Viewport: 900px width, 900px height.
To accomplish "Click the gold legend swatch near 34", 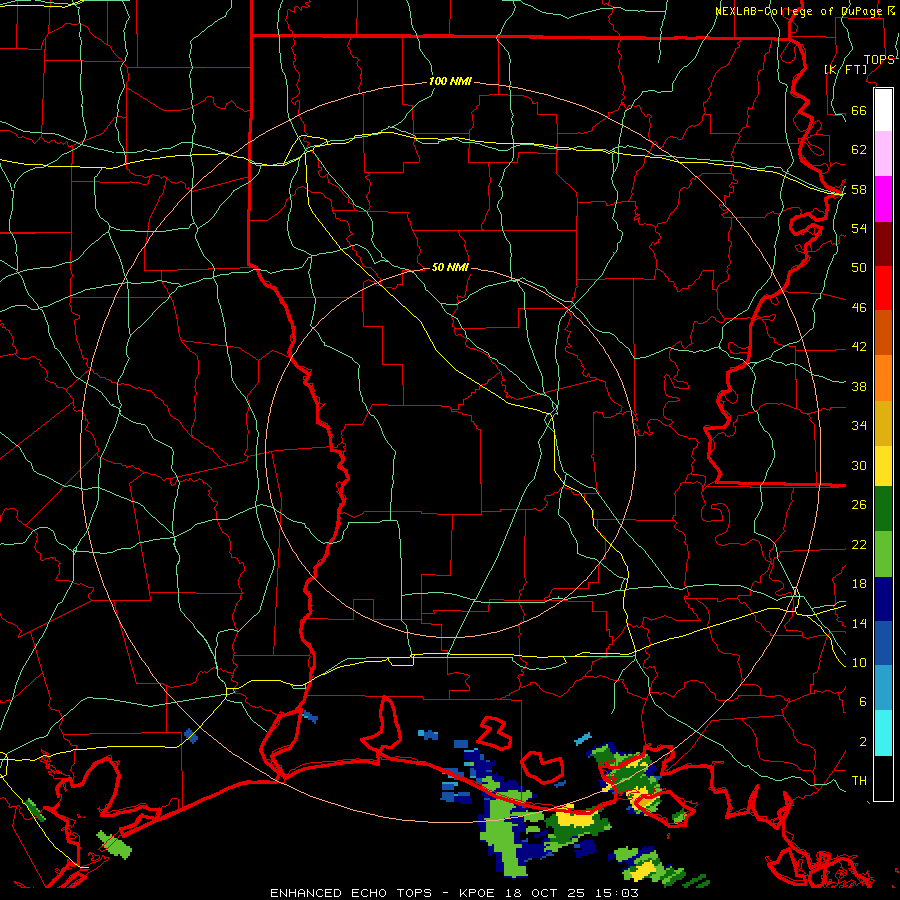I will point(883,423).
